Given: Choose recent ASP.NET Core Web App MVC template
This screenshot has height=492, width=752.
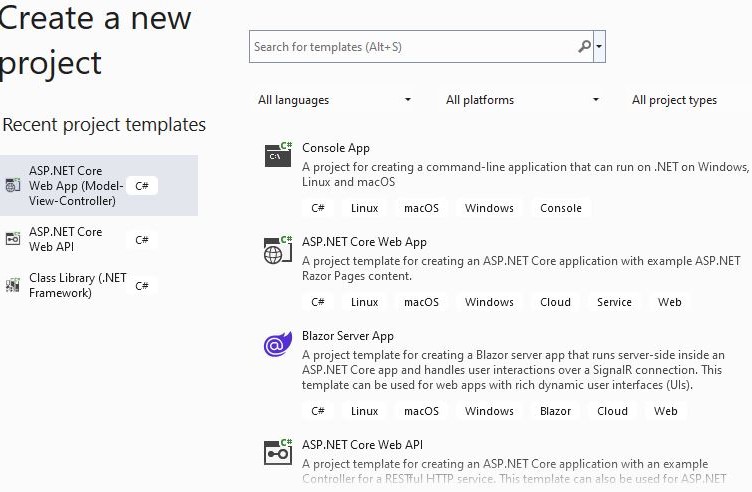Looking at the screenshot, I should coord(99,186).
